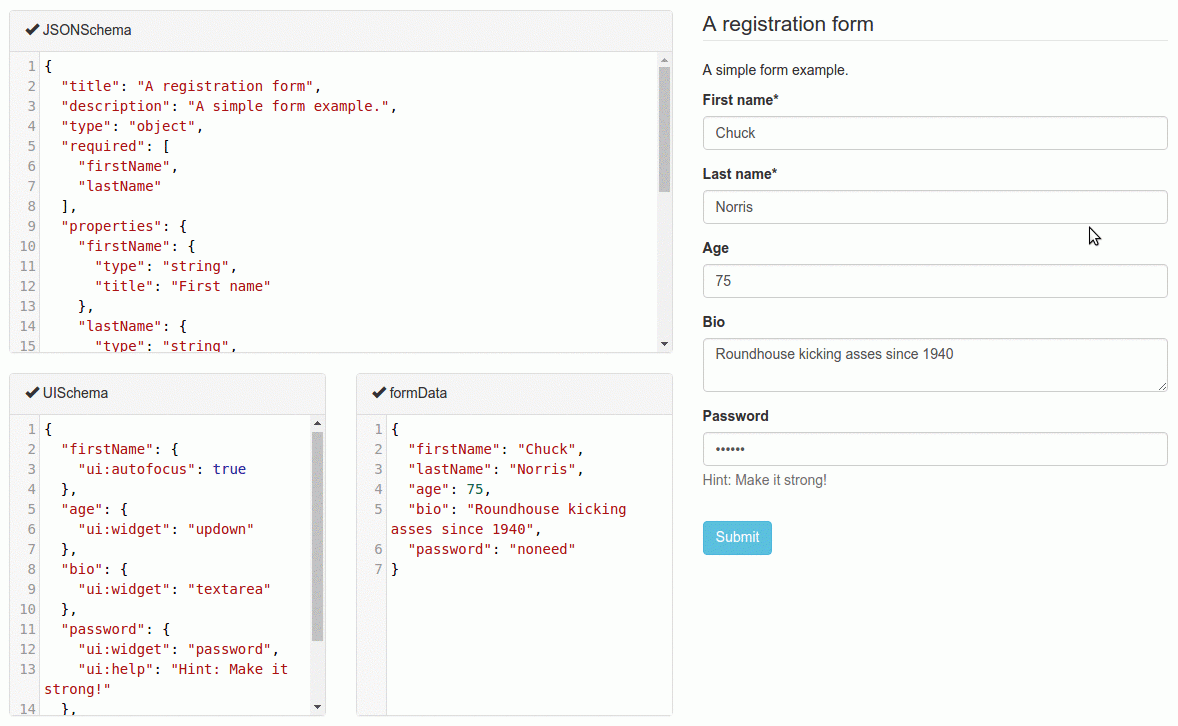
Task: Click the ui:autofocus true value in UISchema
Action: pyautogui.click(x=229, y=468)
